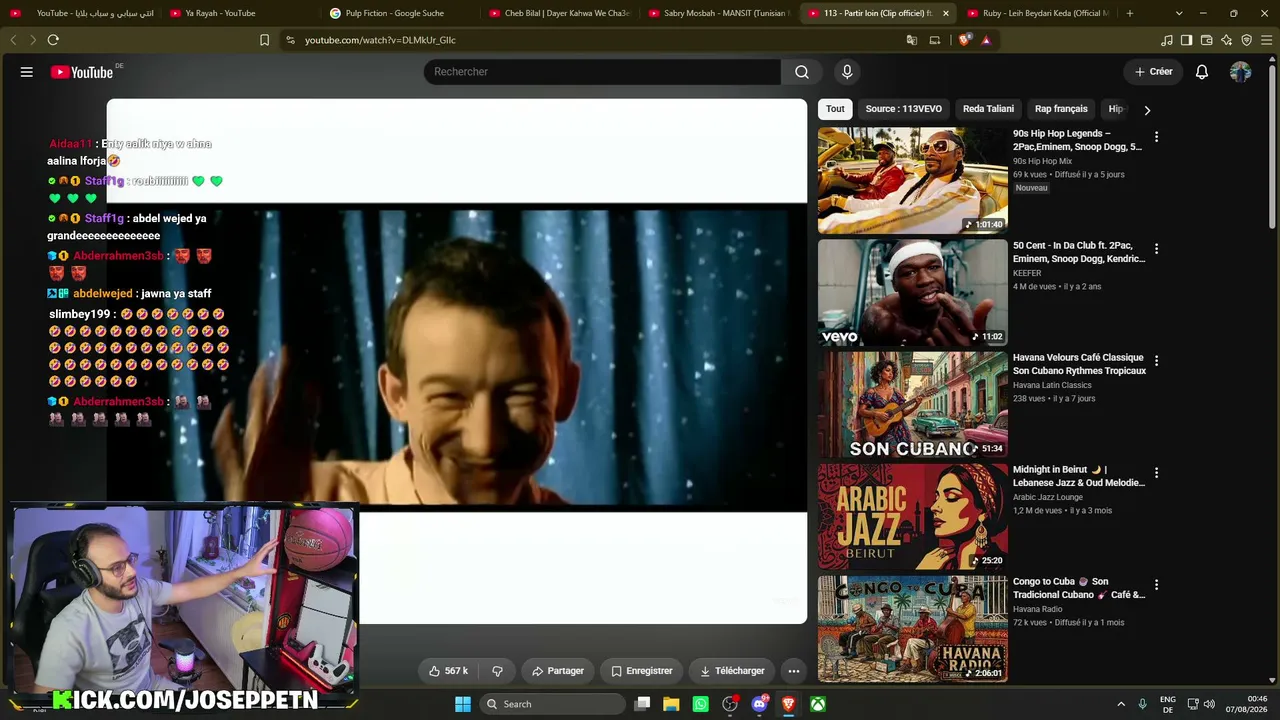Click the YouTube search magnifier button
1280x720 pixels.
click(802, 72)
